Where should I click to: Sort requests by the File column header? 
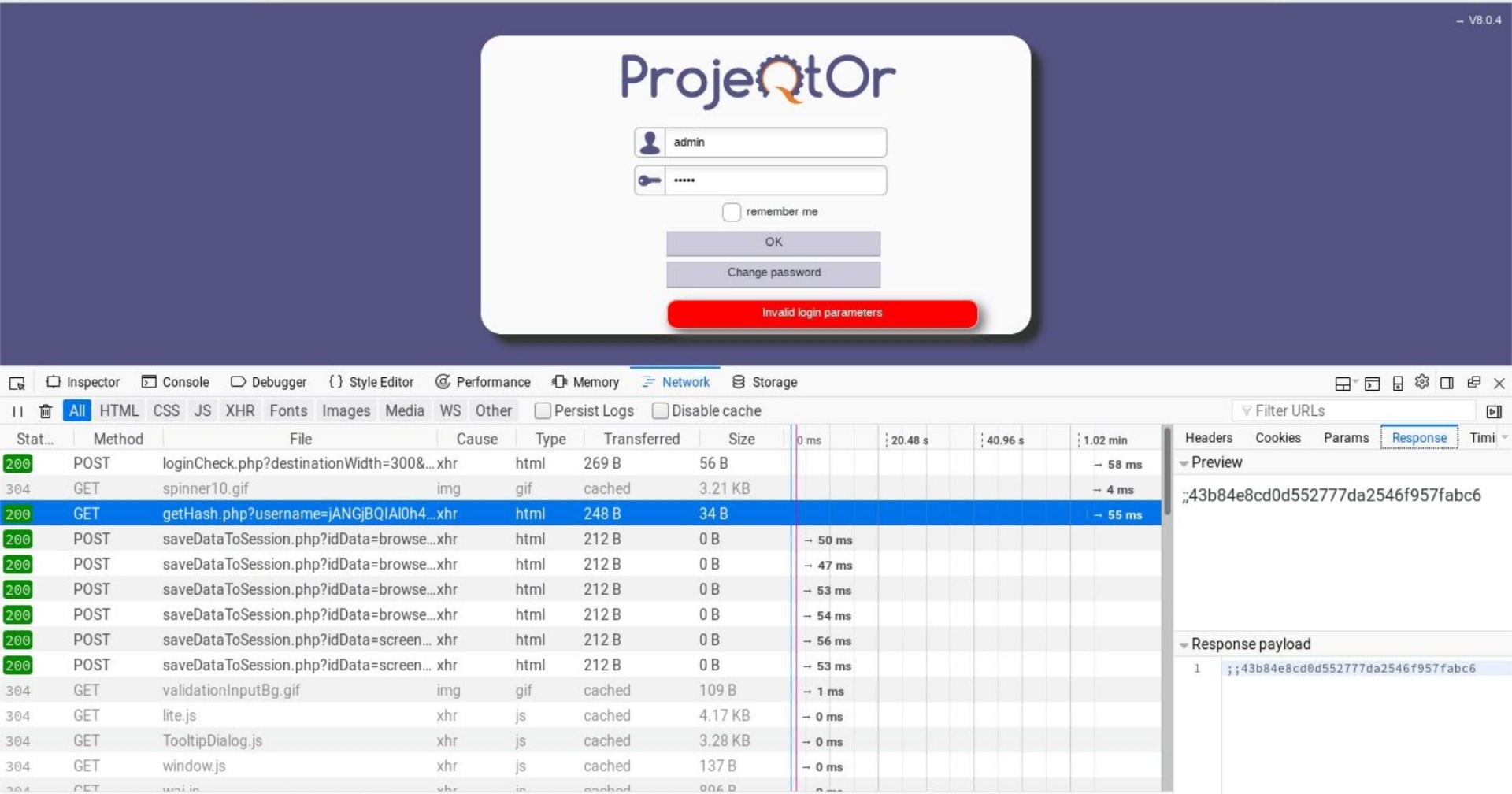point(300,440)
